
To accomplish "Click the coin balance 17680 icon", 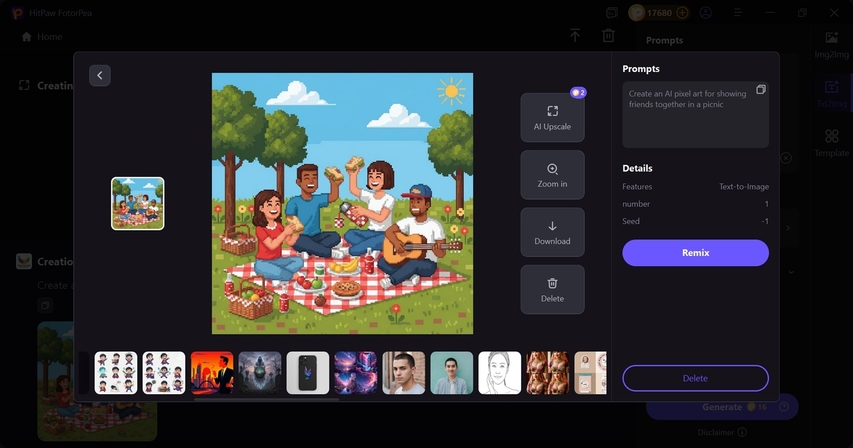I will (x=636, y=13).
